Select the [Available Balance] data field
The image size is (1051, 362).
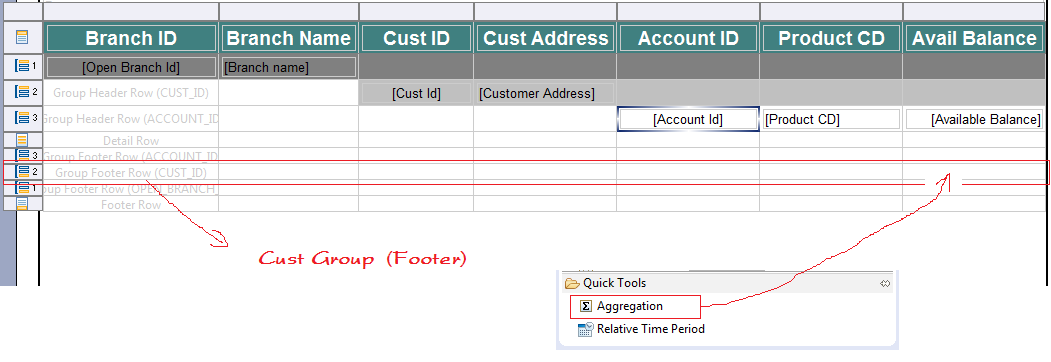(975, 119)
